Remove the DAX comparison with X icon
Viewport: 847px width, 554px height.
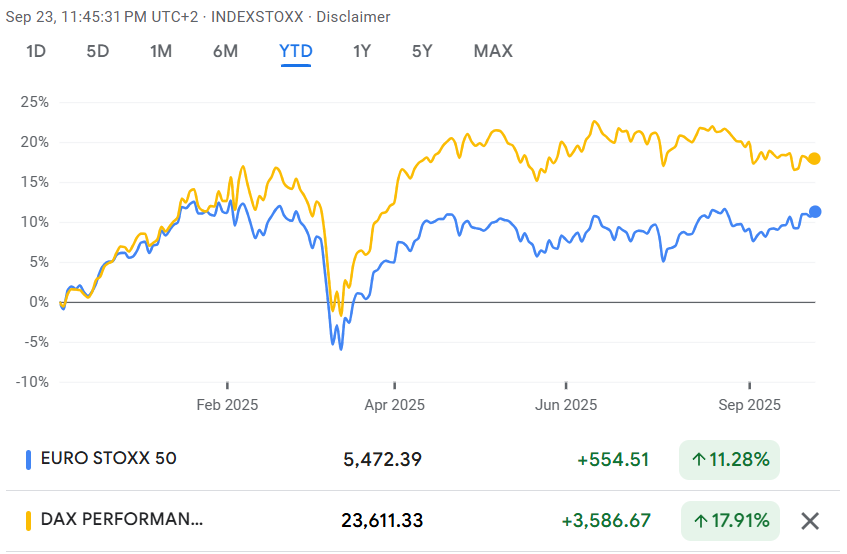pos(810,520)
